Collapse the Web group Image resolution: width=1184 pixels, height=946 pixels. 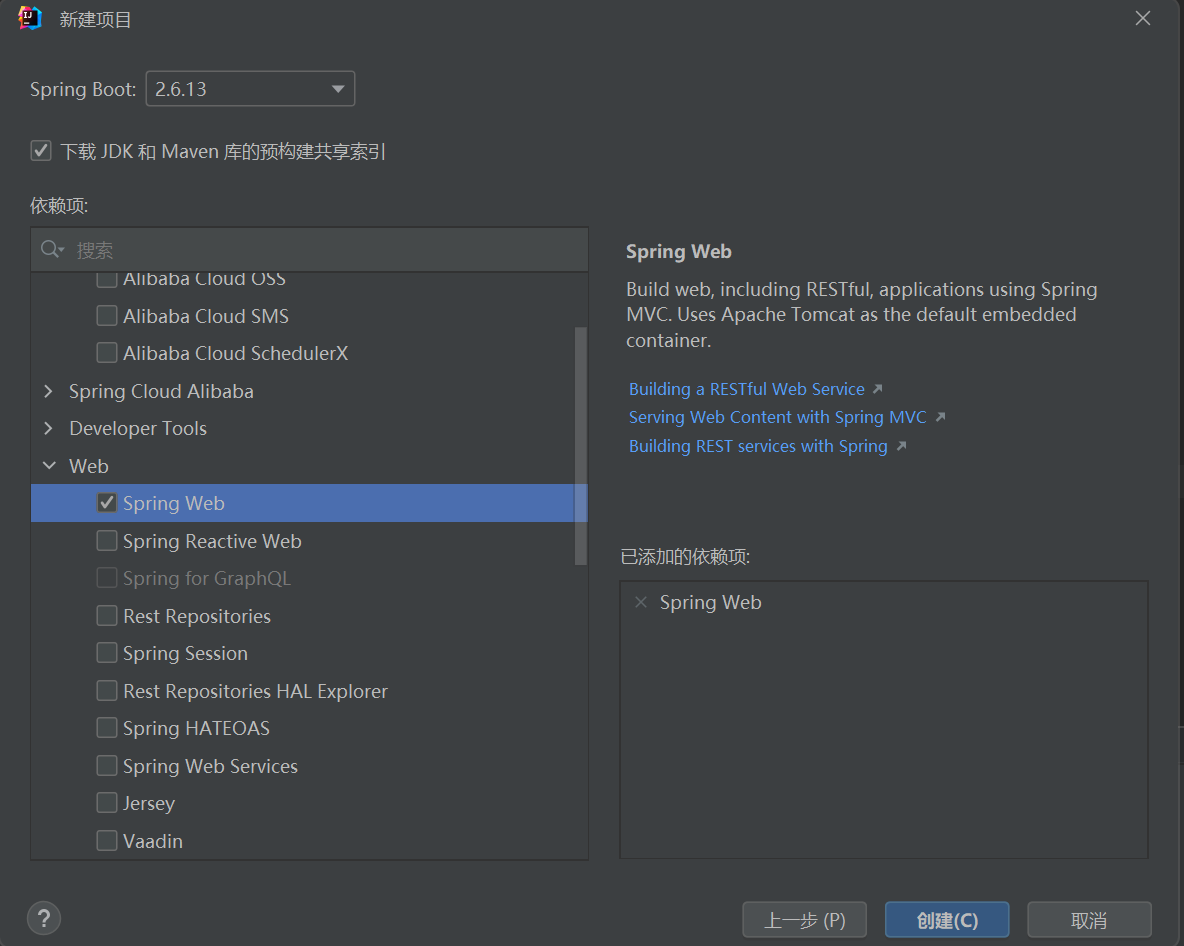coord(49,466)
